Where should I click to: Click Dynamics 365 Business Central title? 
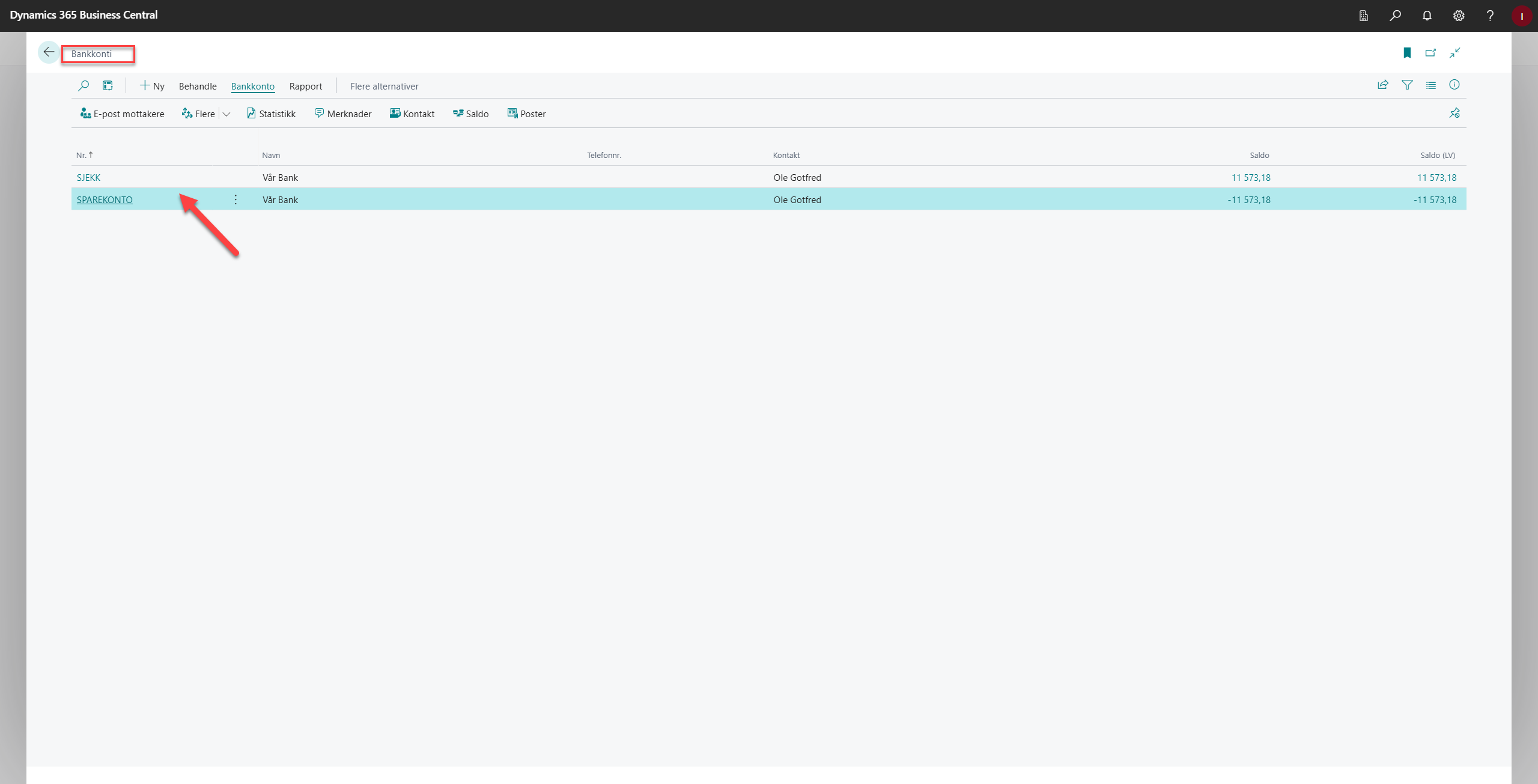pos(84,15)
